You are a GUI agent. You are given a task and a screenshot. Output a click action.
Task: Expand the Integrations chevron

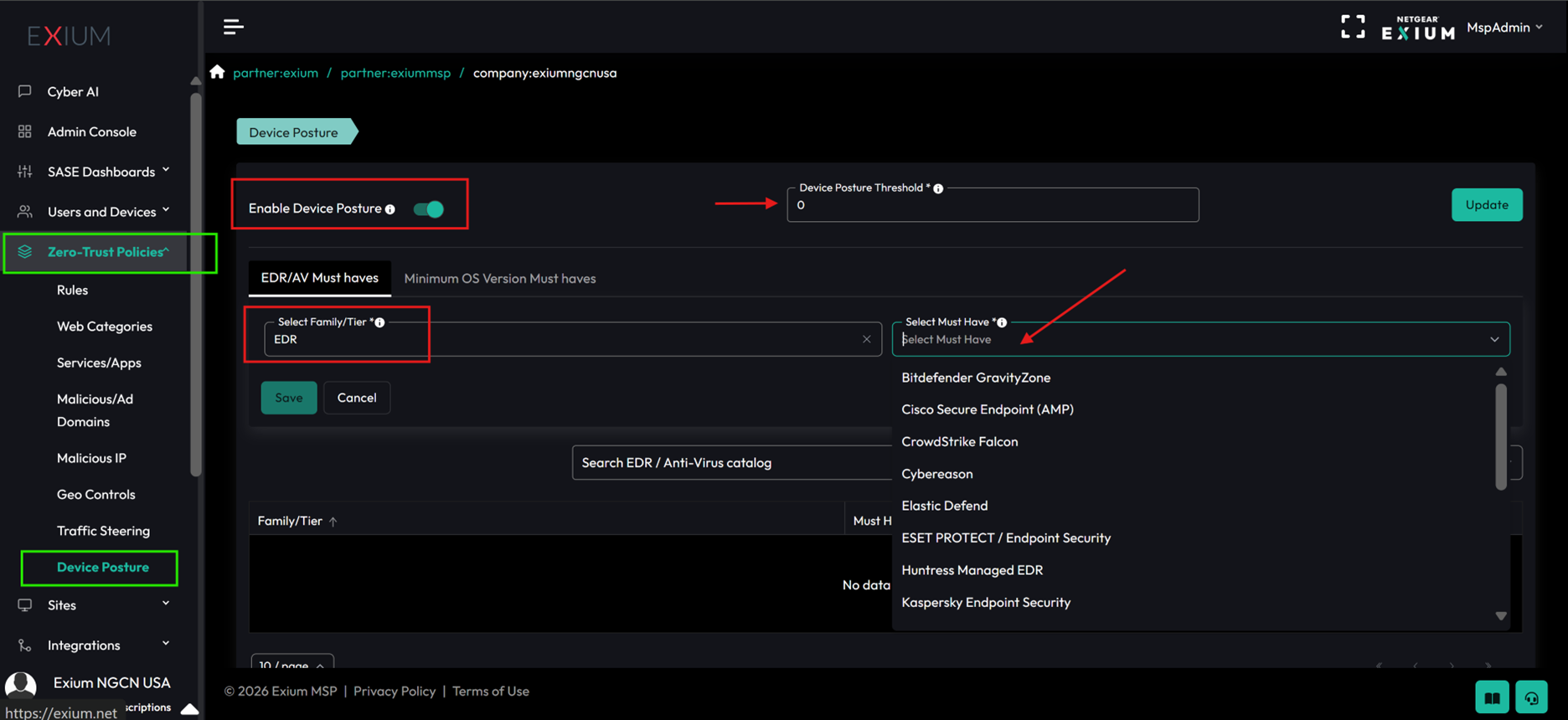click(166, 643)
